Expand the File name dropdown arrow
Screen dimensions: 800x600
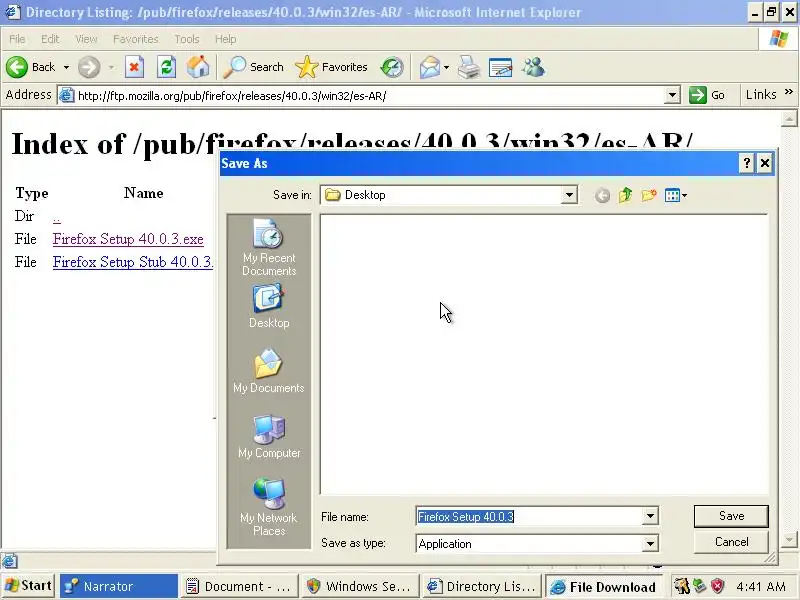point(650,516)
